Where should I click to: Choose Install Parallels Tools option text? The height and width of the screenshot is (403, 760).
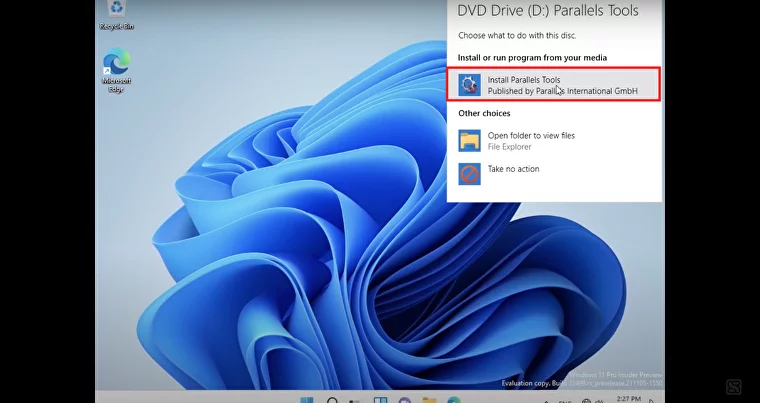pos(523,80)
